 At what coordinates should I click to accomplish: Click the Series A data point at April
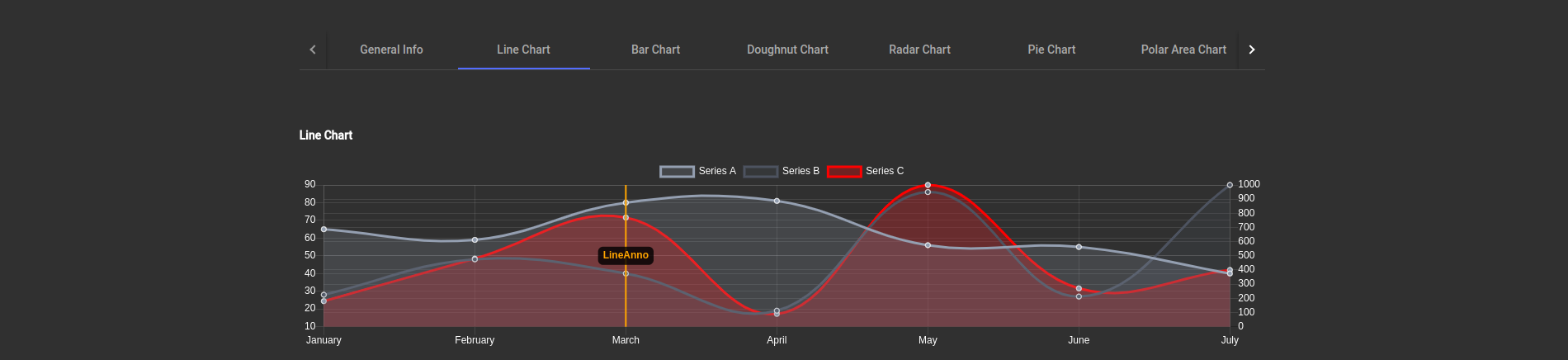click(777, 201)
